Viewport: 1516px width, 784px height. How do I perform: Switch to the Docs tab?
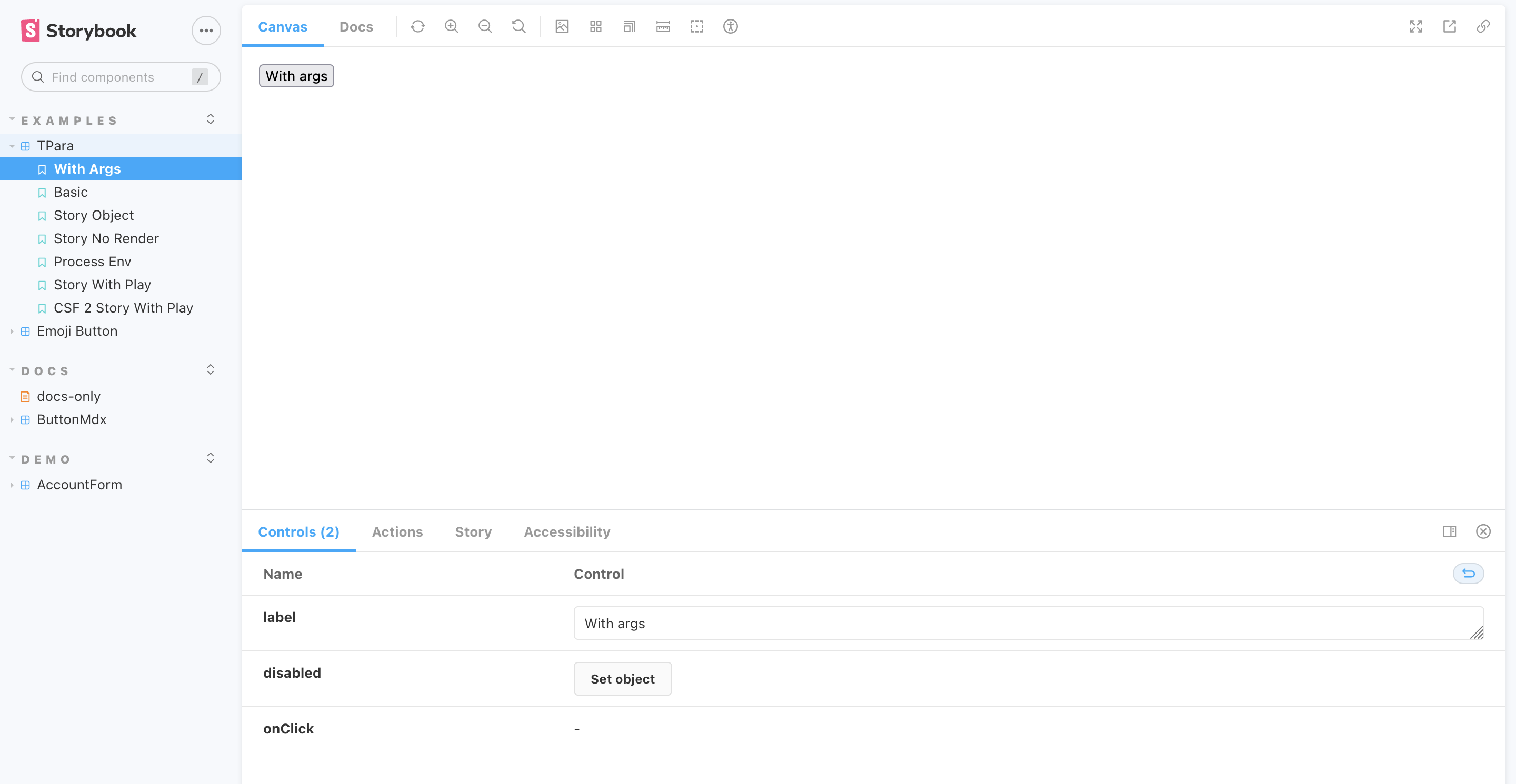coord(356,26)
